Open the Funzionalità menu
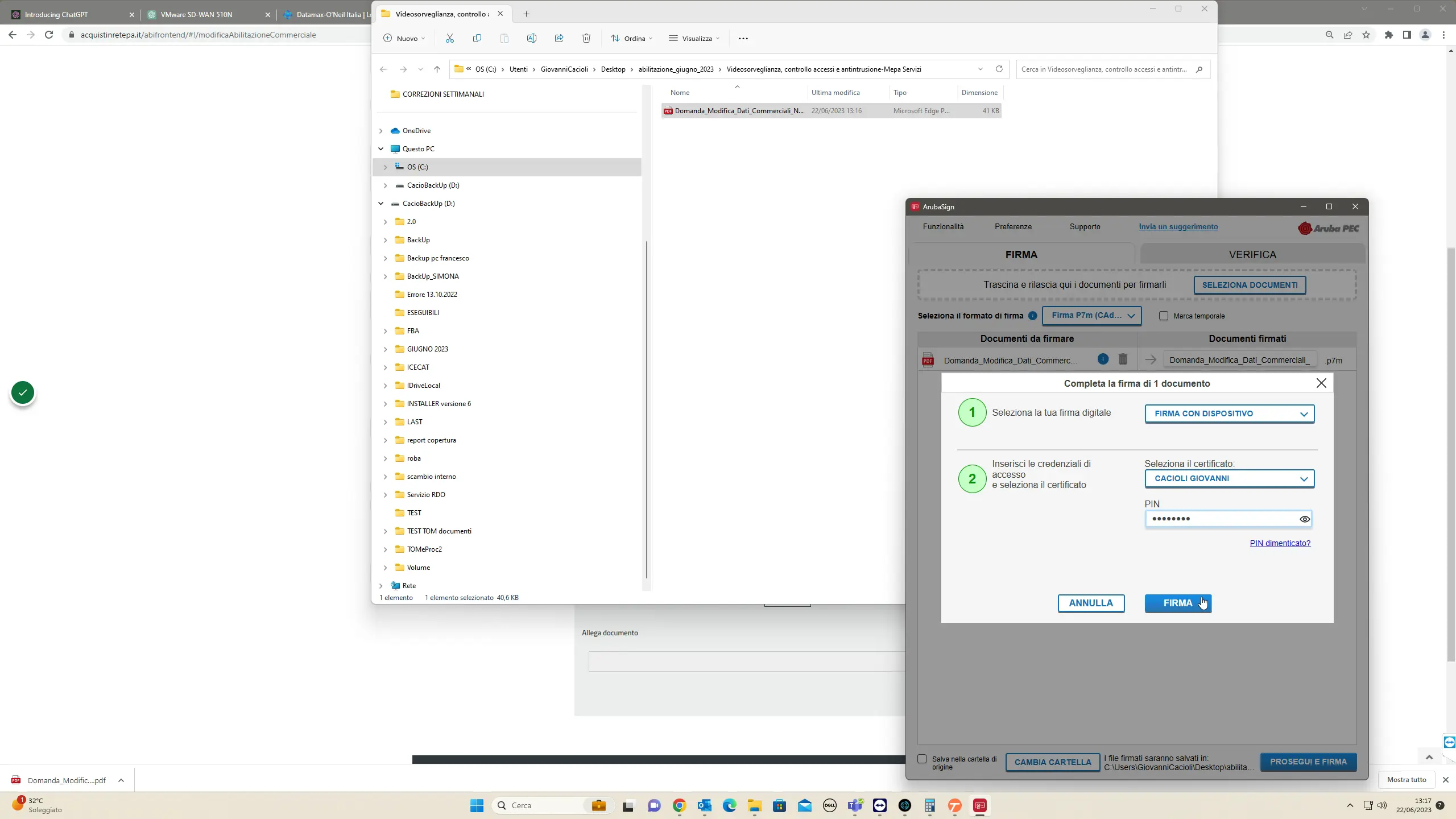This screenshot has width=1456, height=819. coord(943,226)
